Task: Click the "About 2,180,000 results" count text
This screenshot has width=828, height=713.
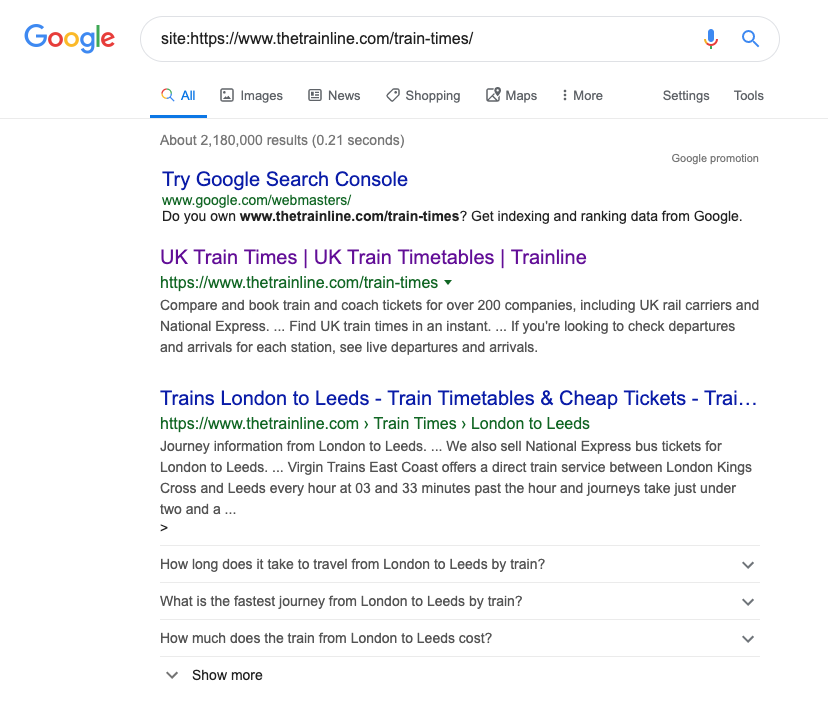Action: point(282,140)
